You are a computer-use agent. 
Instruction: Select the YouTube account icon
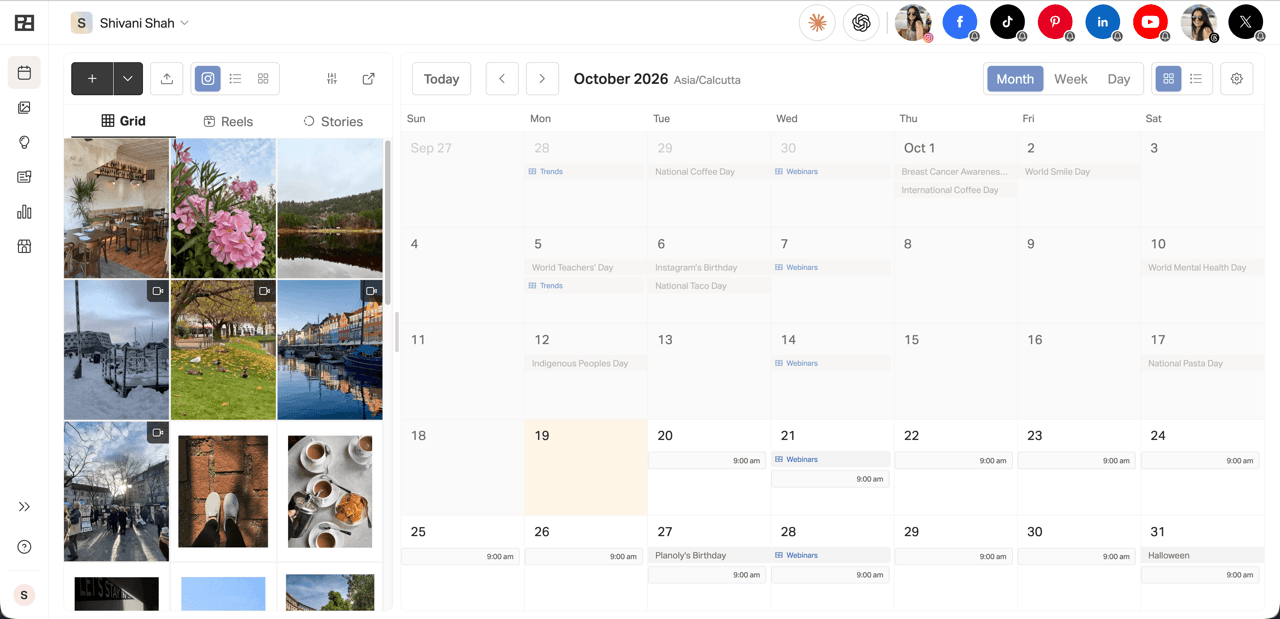point(1150,22)
